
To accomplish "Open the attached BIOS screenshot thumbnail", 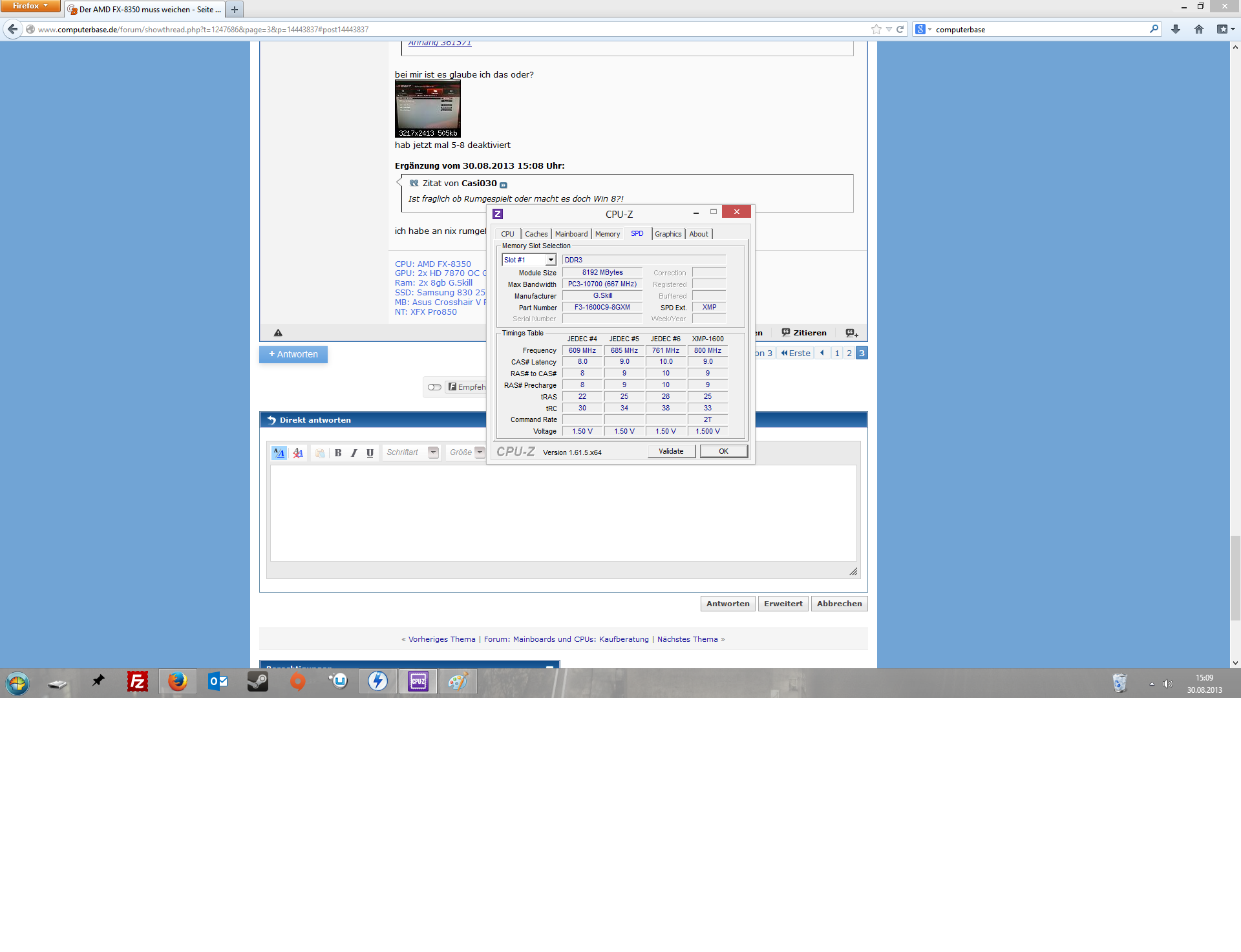I will 427,109.
